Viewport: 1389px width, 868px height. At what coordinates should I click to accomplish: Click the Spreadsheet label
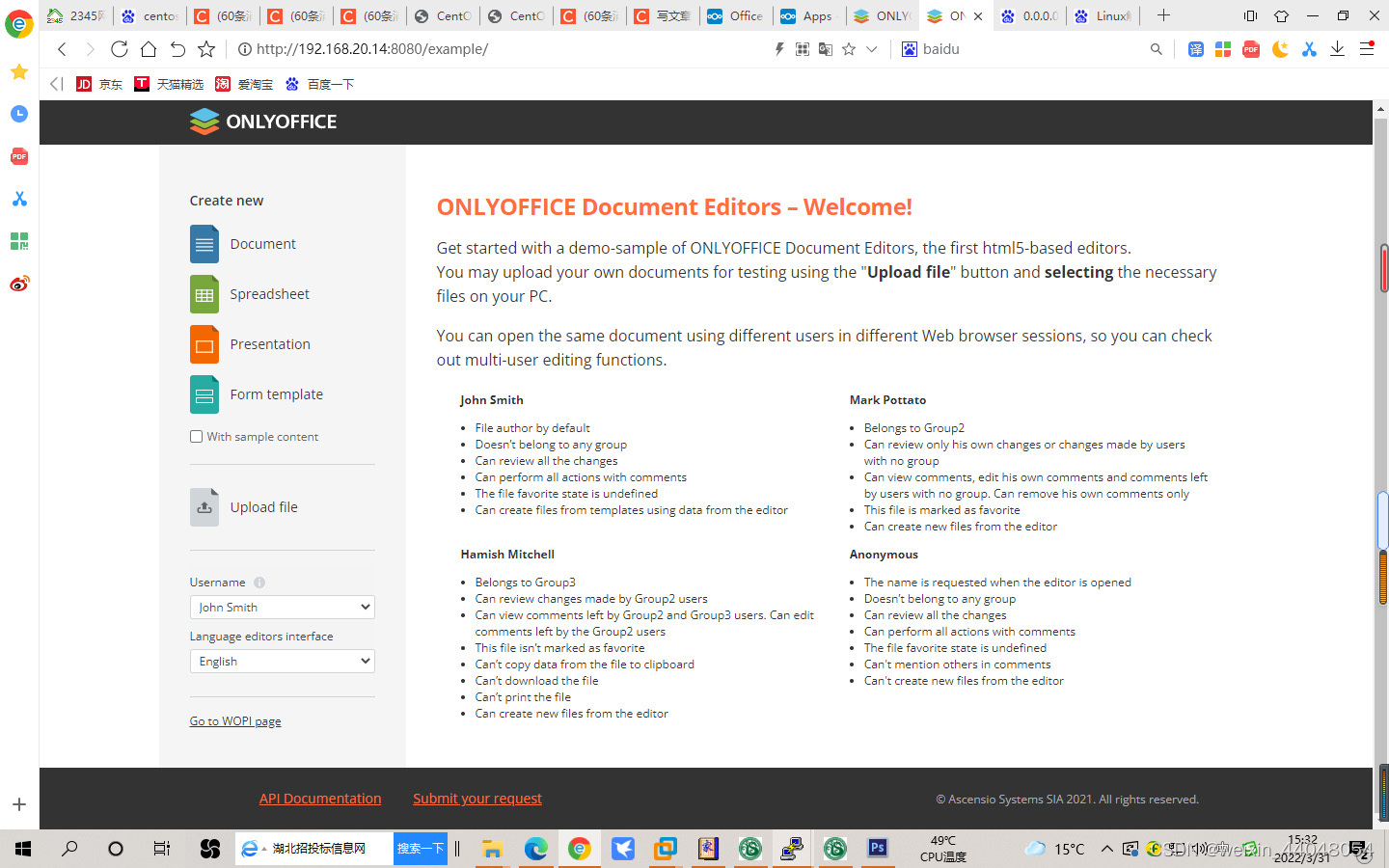point(270,294)
